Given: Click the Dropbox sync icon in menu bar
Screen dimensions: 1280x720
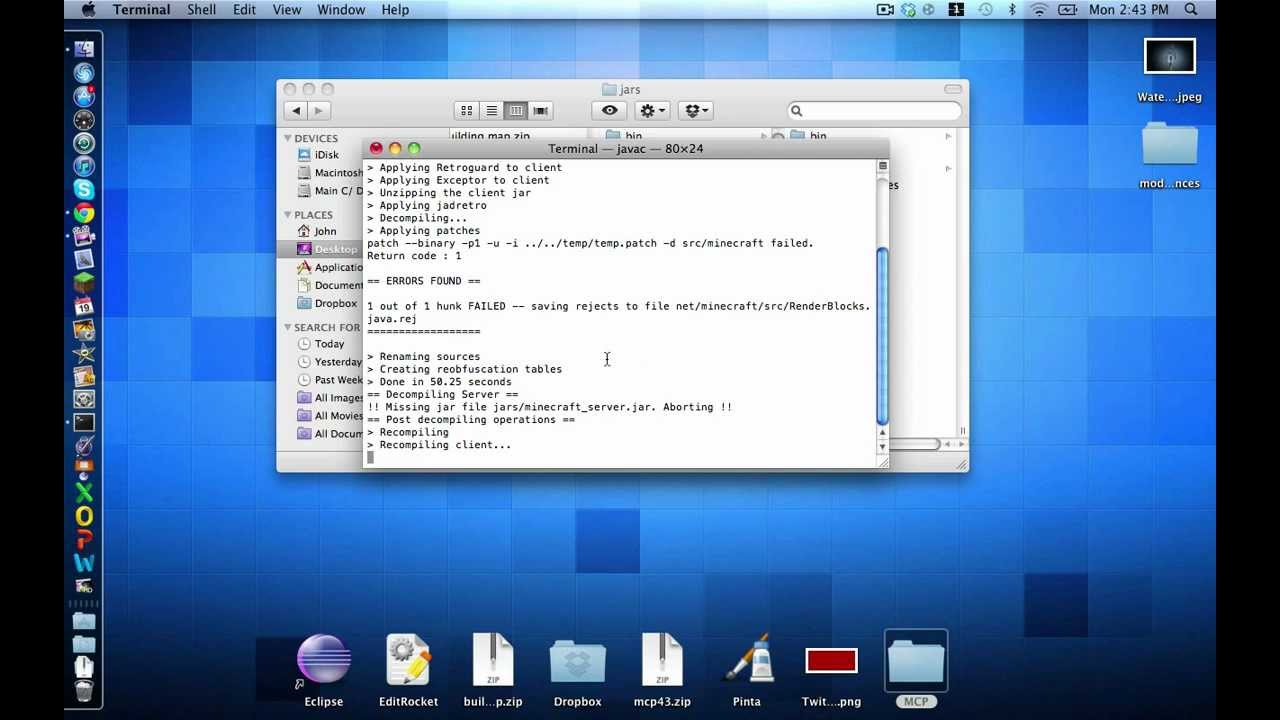Looking at the screenshot, I should click(x=908, y=10).
